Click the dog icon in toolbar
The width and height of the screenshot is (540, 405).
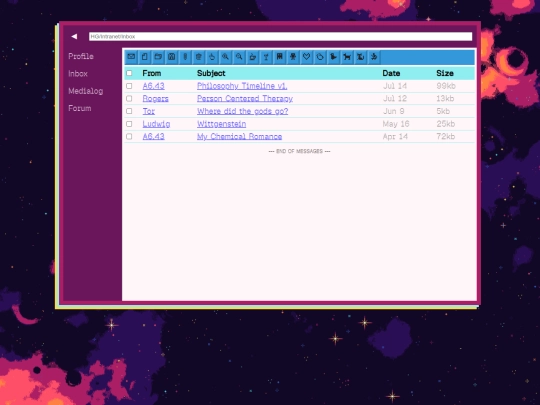347,57
